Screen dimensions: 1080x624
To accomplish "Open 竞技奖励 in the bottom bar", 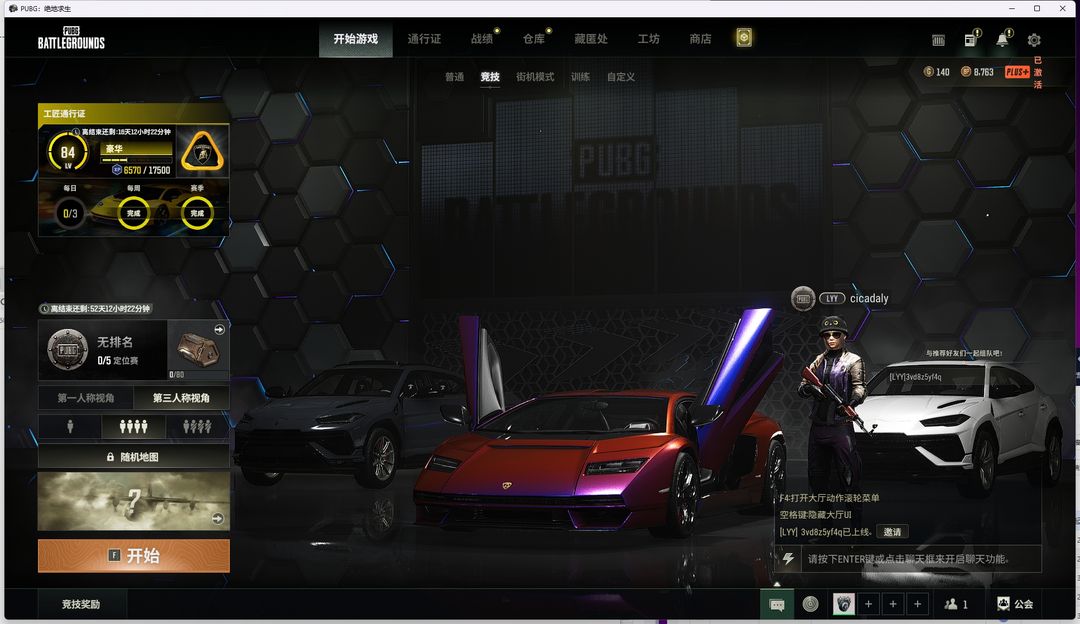I will [x=81, y=604].
